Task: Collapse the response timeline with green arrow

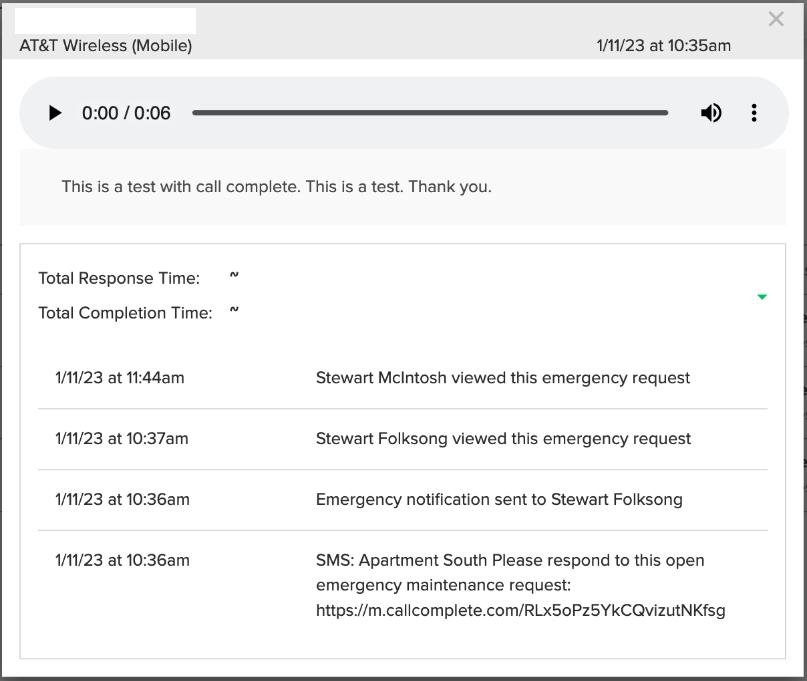Action: point(762,296)
